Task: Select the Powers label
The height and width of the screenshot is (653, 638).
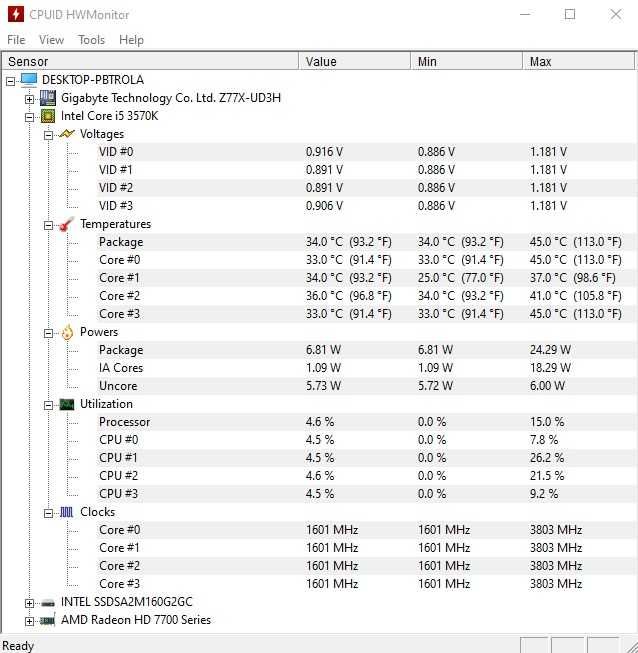Action: [x=99, y=332]
